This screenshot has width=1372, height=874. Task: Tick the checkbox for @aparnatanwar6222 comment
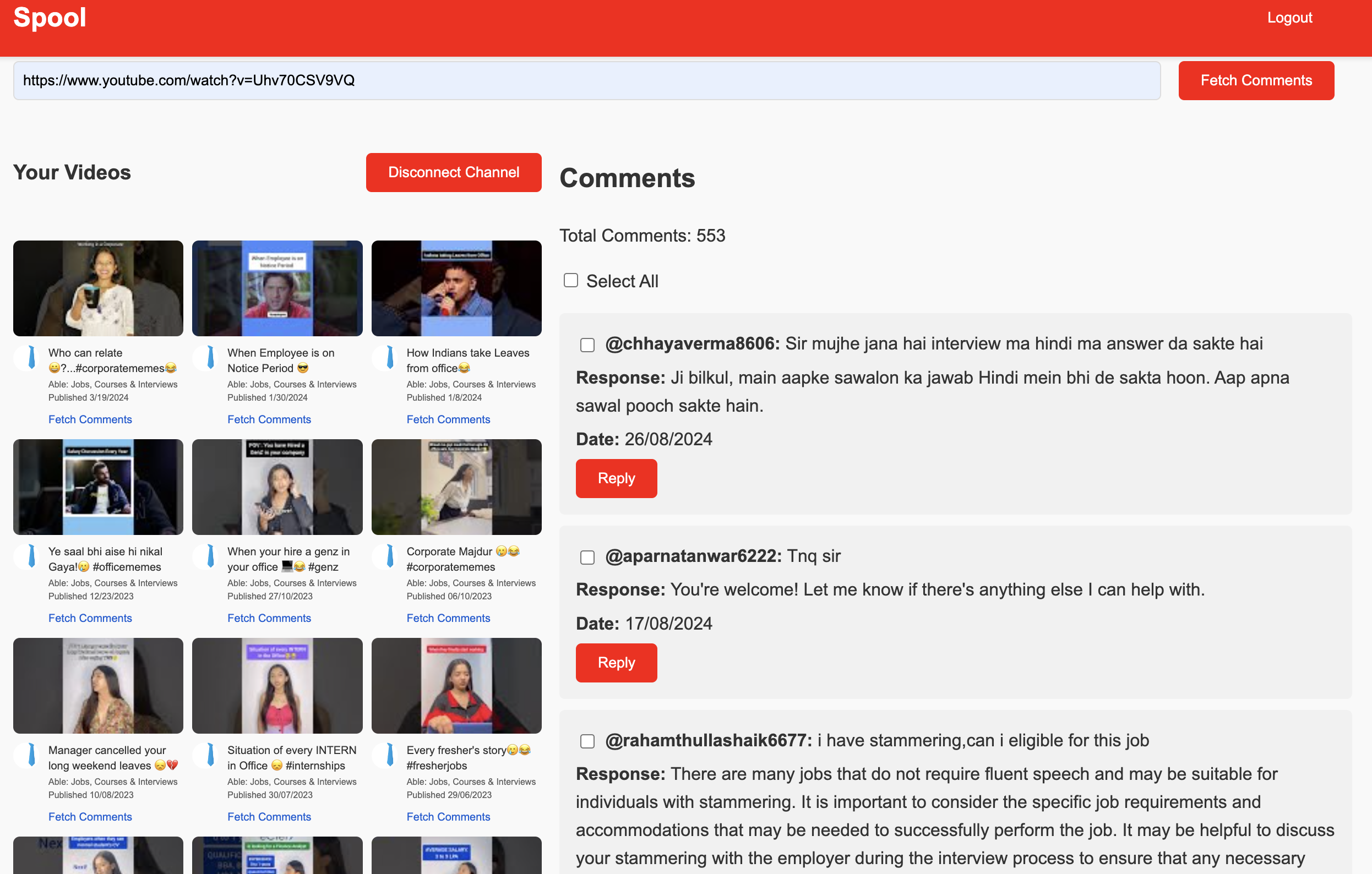(587, 556)
